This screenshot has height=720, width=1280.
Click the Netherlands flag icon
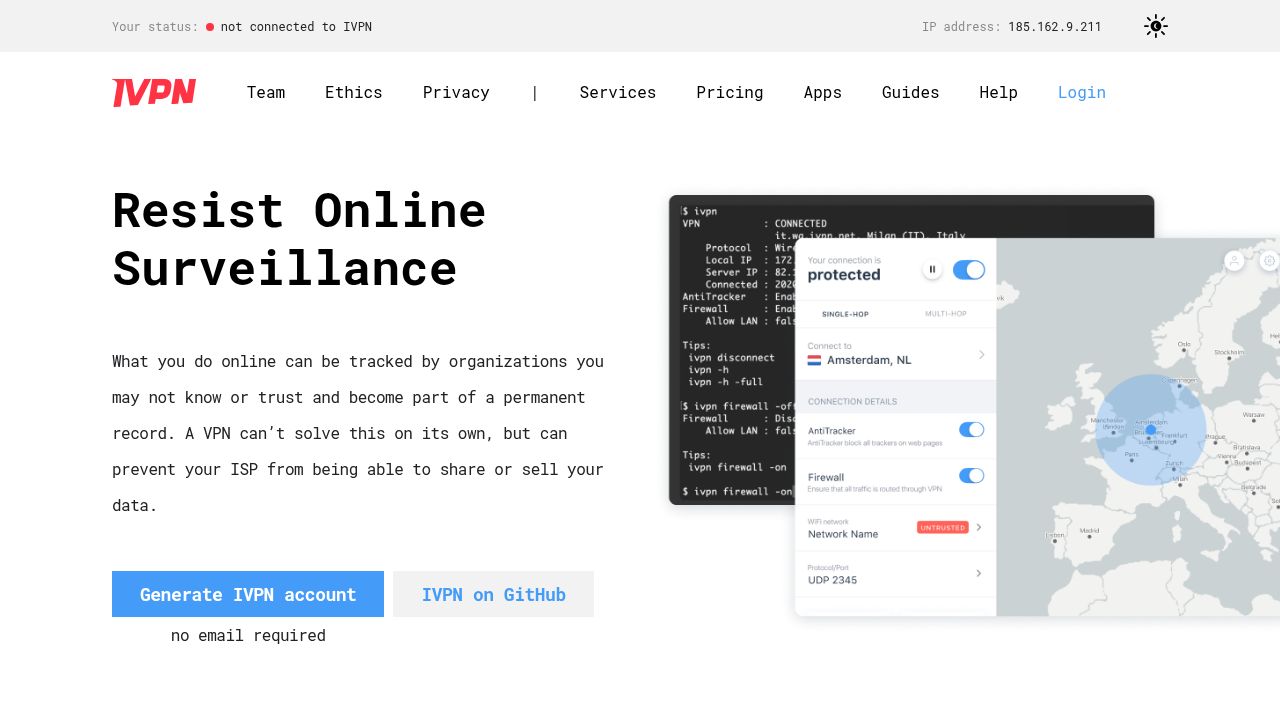click(x=814, y=360)
